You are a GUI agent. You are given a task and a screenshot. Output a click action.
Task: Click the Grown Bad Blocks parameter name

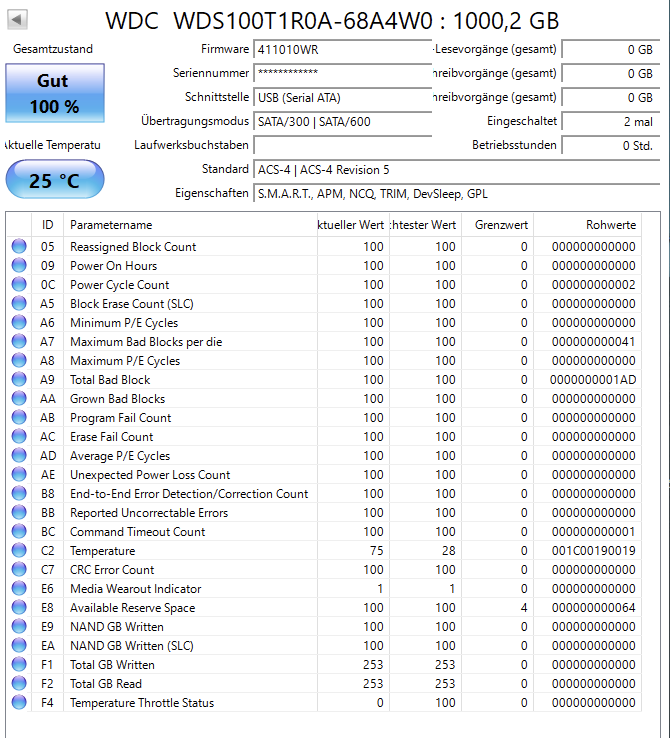tap(117, 399)
